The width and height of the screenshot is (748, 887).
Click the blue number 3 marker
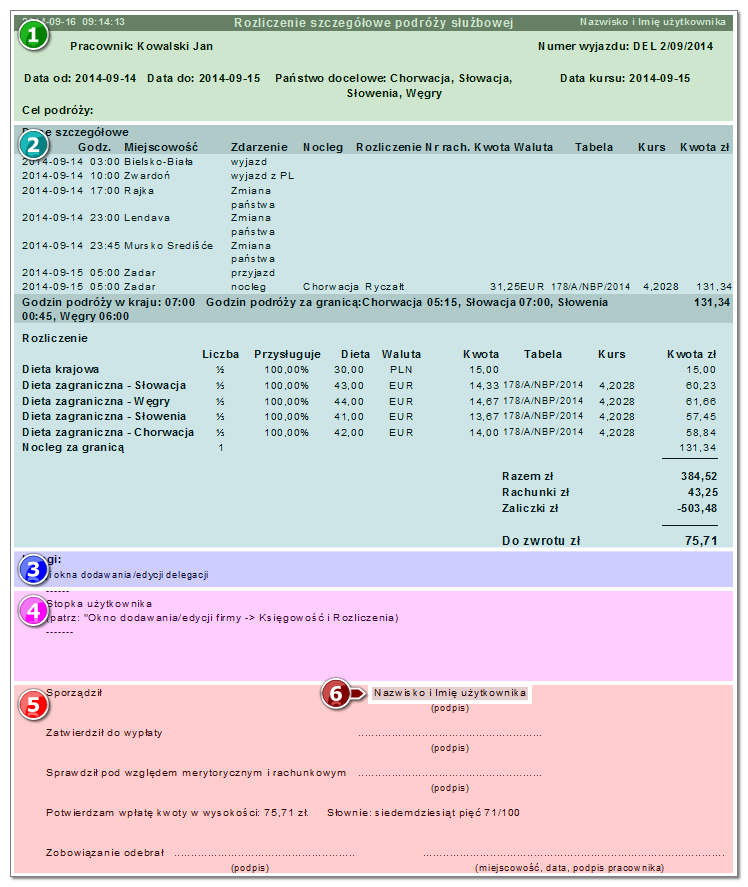(33, 570)
